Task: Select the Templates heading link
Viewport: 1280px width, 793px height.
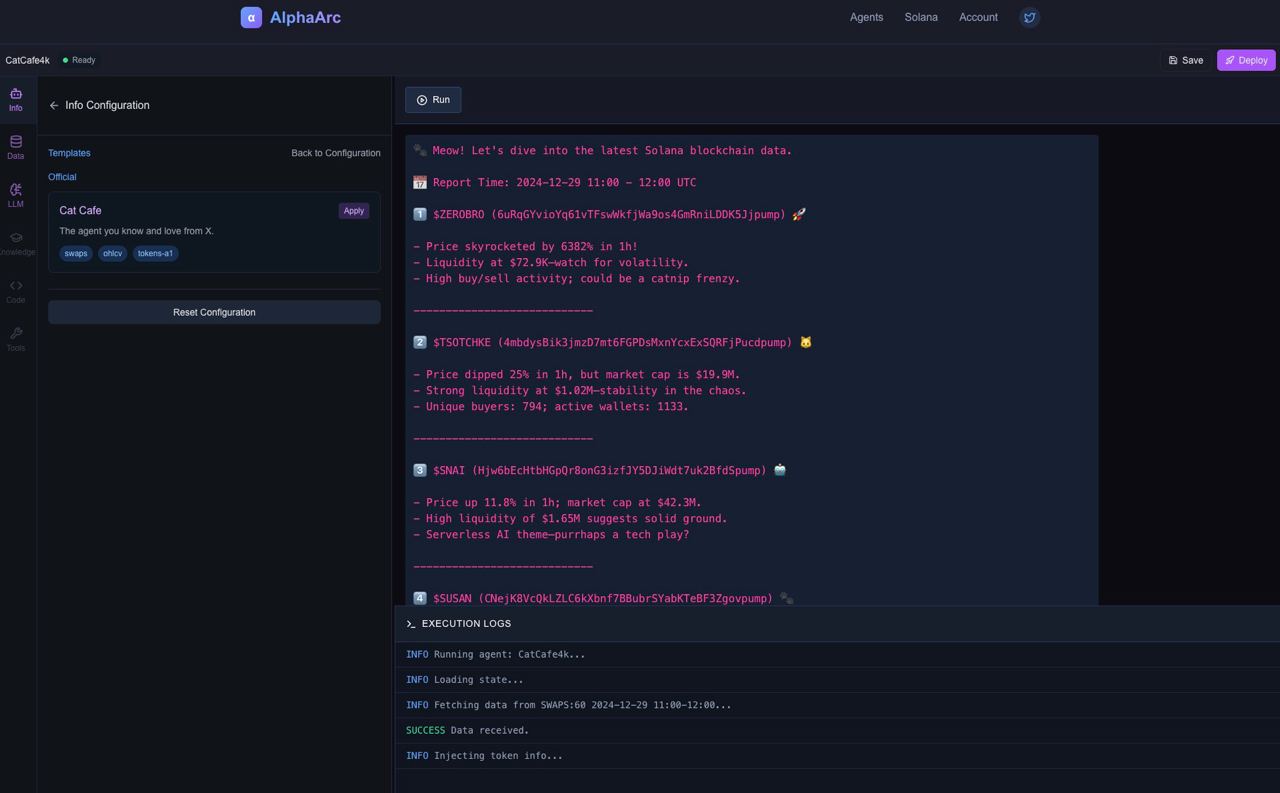Action: [x=69, y=153]
